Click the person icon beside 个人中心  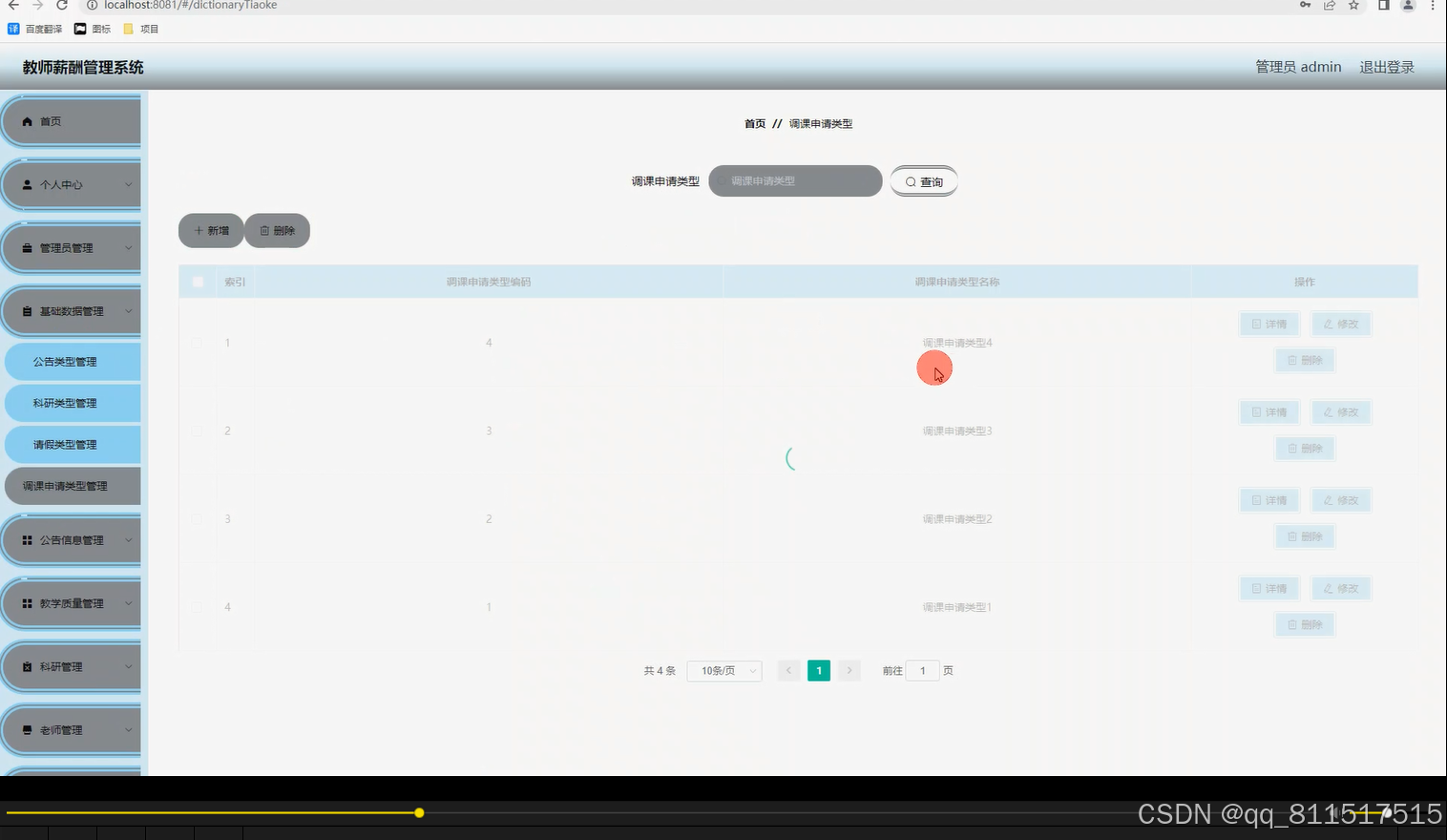click(28, 185)
